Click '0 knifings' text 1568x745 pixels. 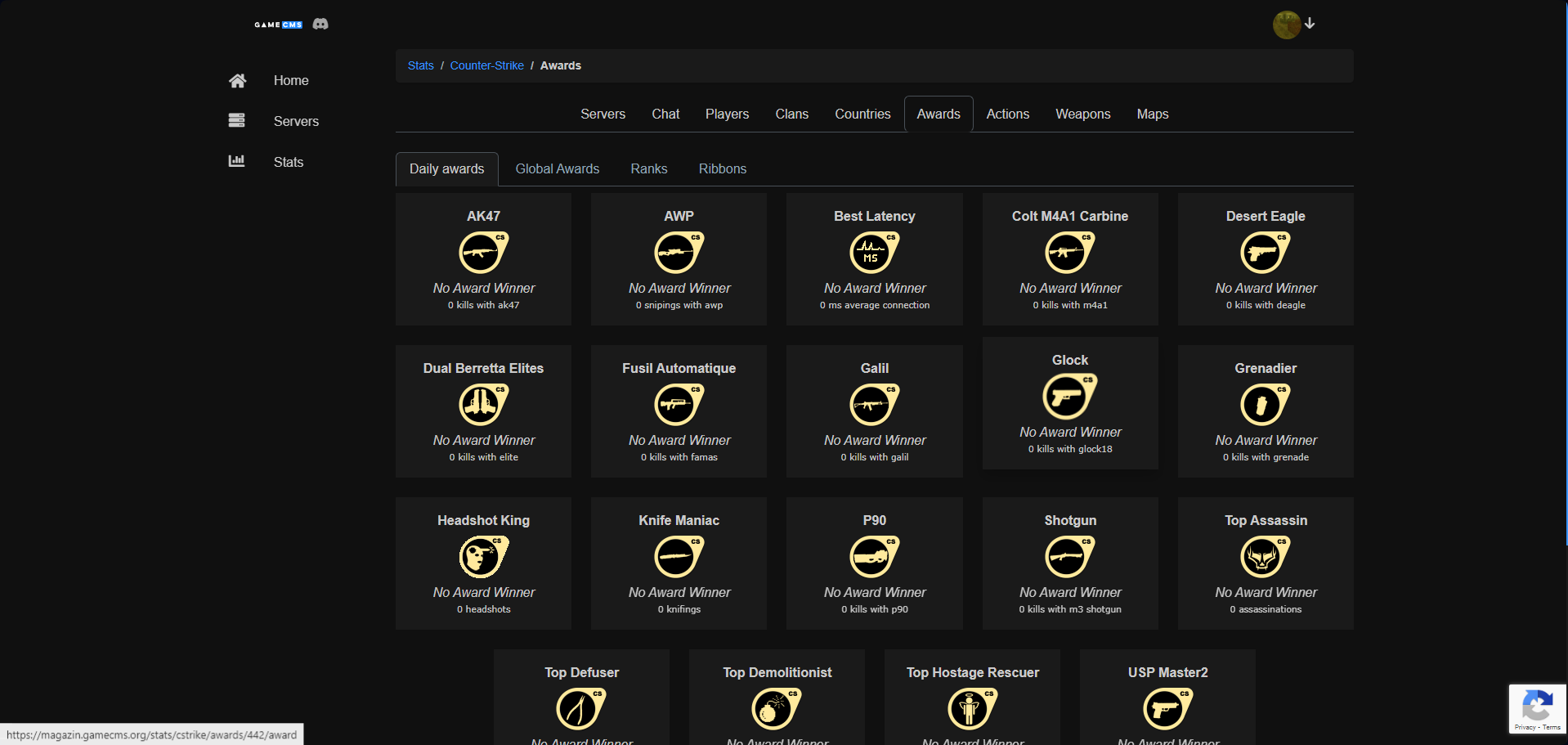(x=679, y=609)
